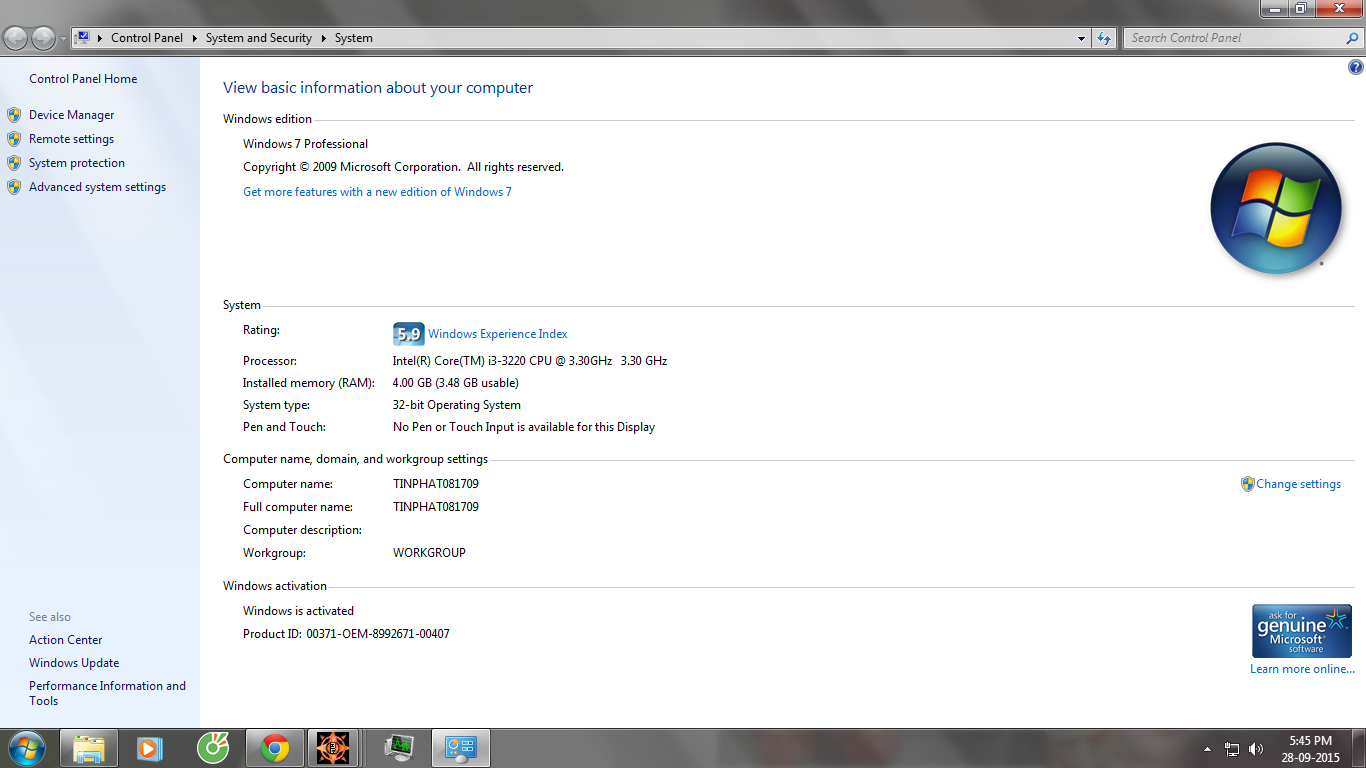This screenshot has width=1366, height=768.
Task: Go to Control Panel breadcrumb
Action: pos(147,38)
